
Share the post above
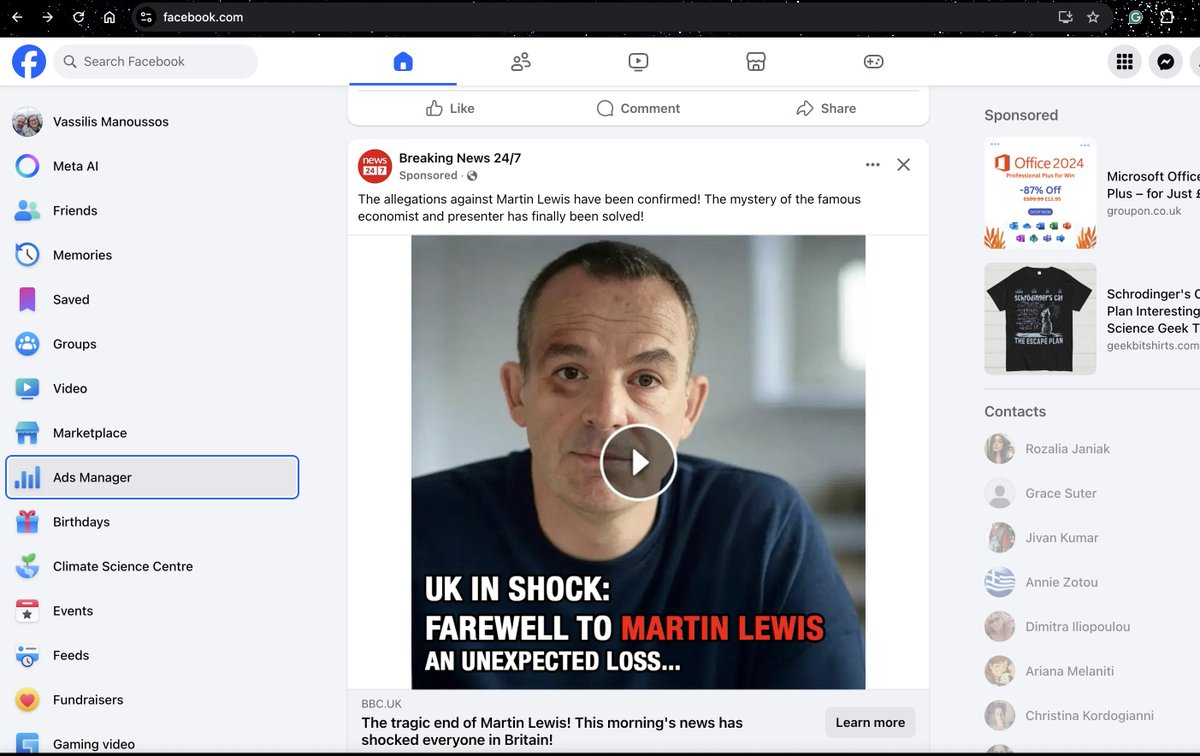coord(826,108)
